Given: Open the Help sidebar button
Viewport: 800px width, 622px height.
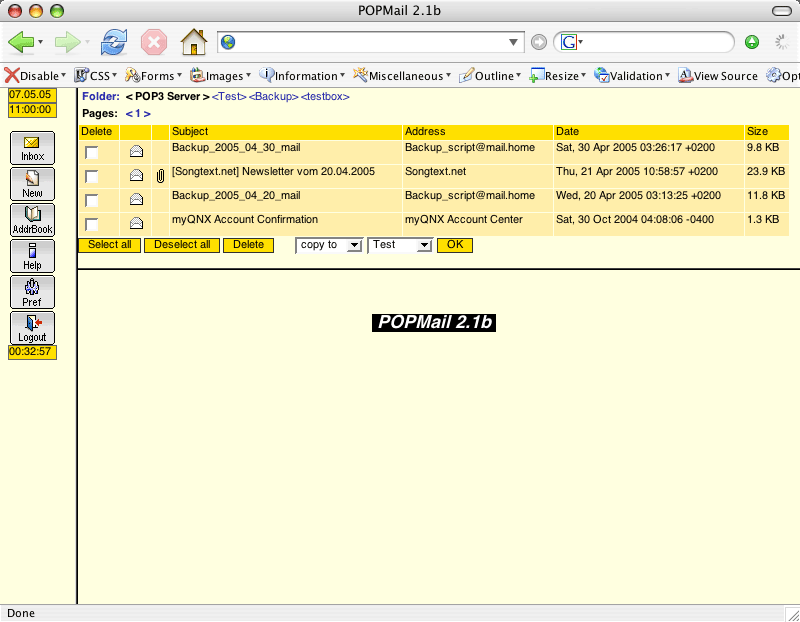Looking at the screenshot, I should [32, 256].
